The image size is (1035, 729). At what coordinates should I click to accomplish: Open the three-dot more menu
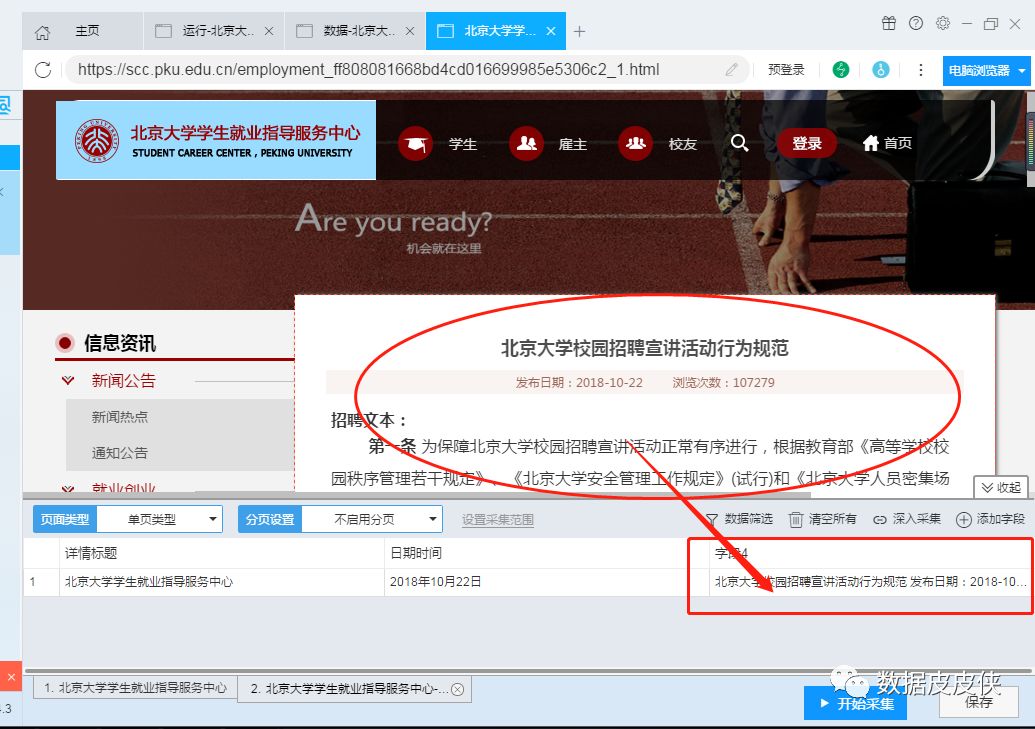coord(921,69)
